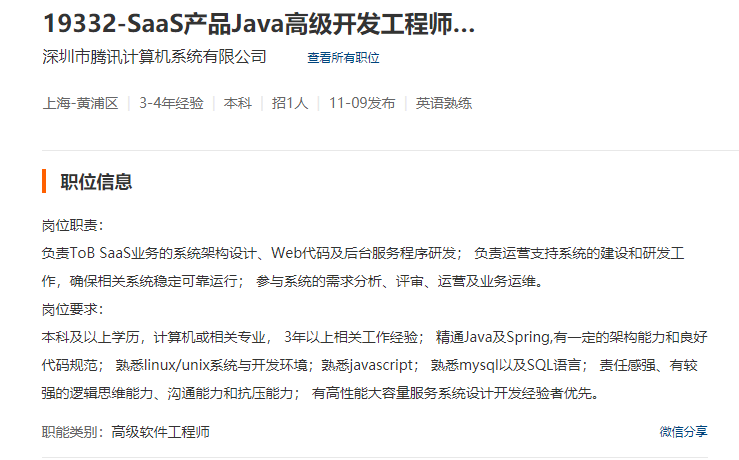This screenshot has width=739, height=460.
Task: Click the 岗位职责 label
Action: click(x=72, y=225)
